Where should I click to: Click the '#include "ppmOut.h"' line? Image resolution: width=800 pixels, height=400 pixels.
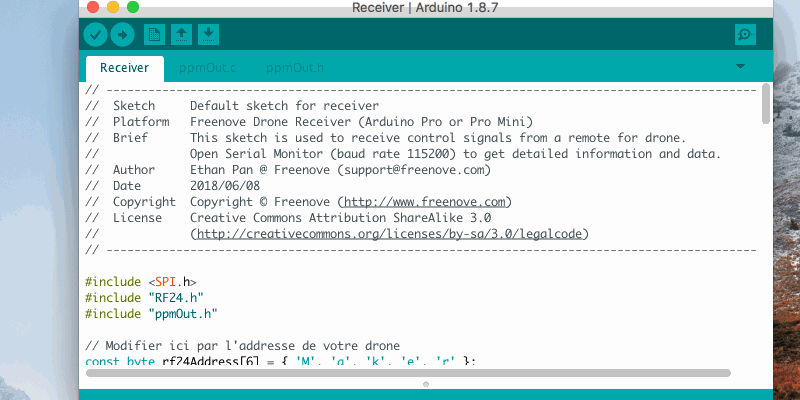(152, 314)
